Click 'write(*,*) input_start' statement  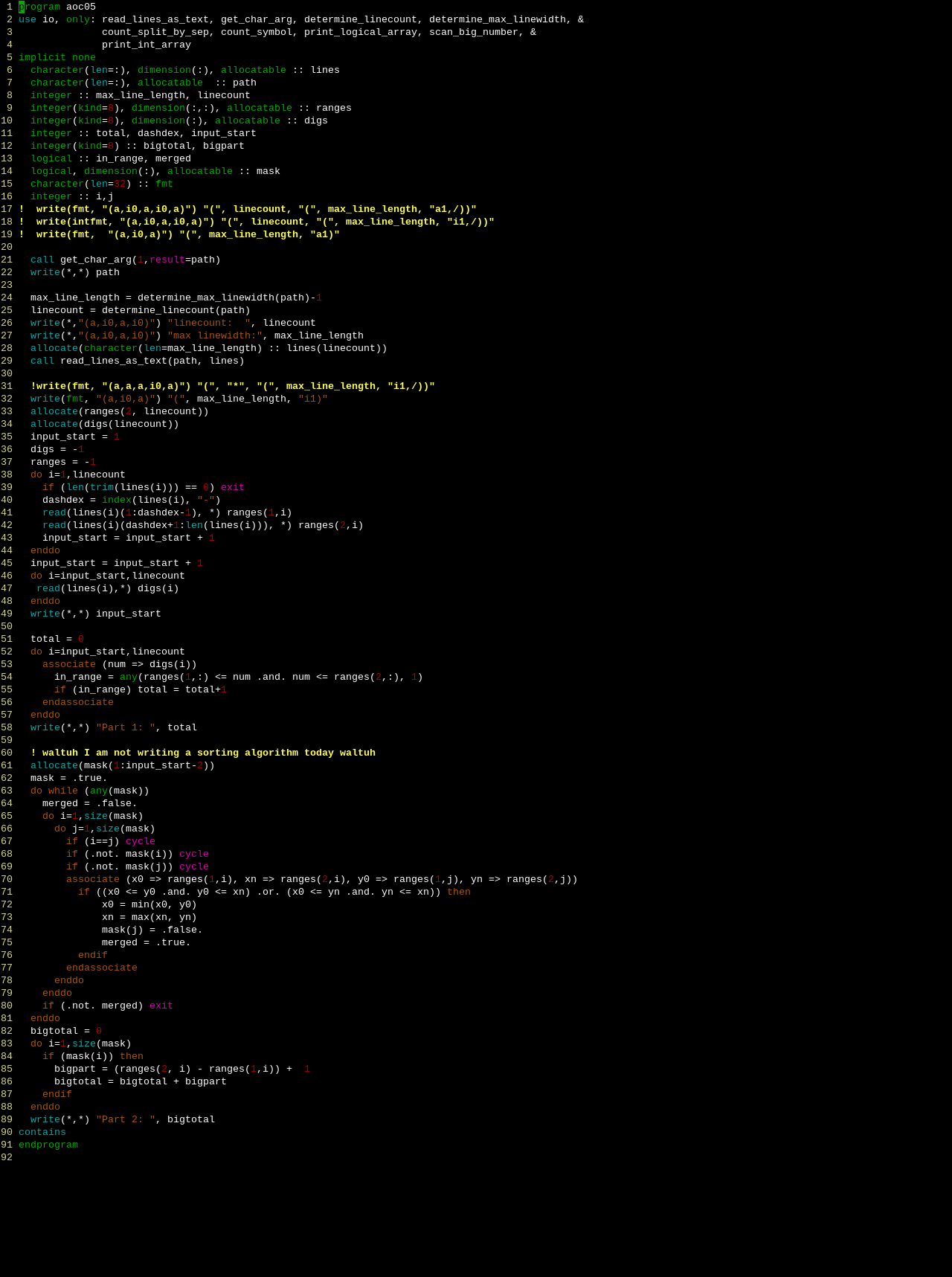click(x=96, y=614)
